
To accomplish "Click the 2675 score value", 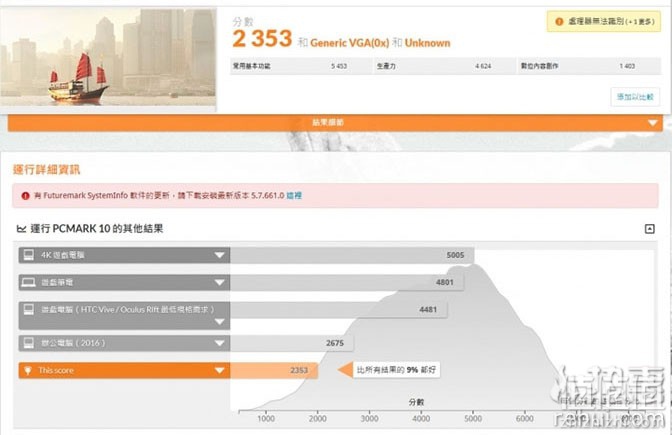I will [x=335, y=343].
